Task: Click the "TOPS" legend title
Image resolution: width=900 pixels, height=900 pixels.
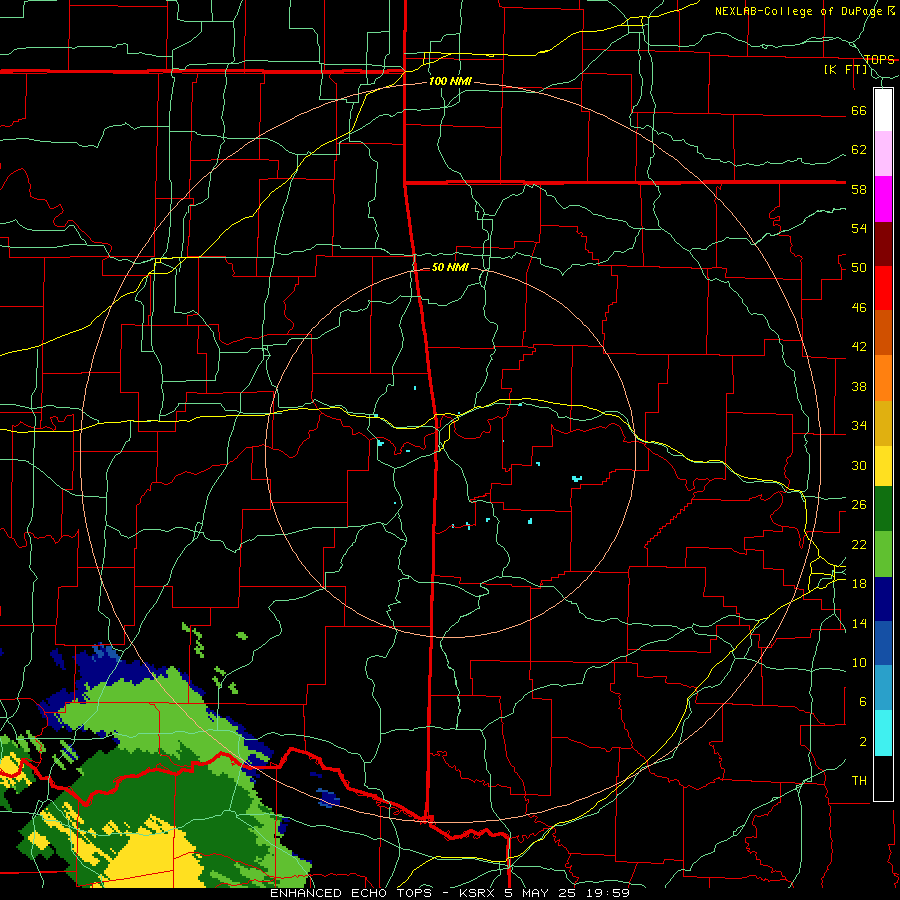Action: (x=879, y=59)
